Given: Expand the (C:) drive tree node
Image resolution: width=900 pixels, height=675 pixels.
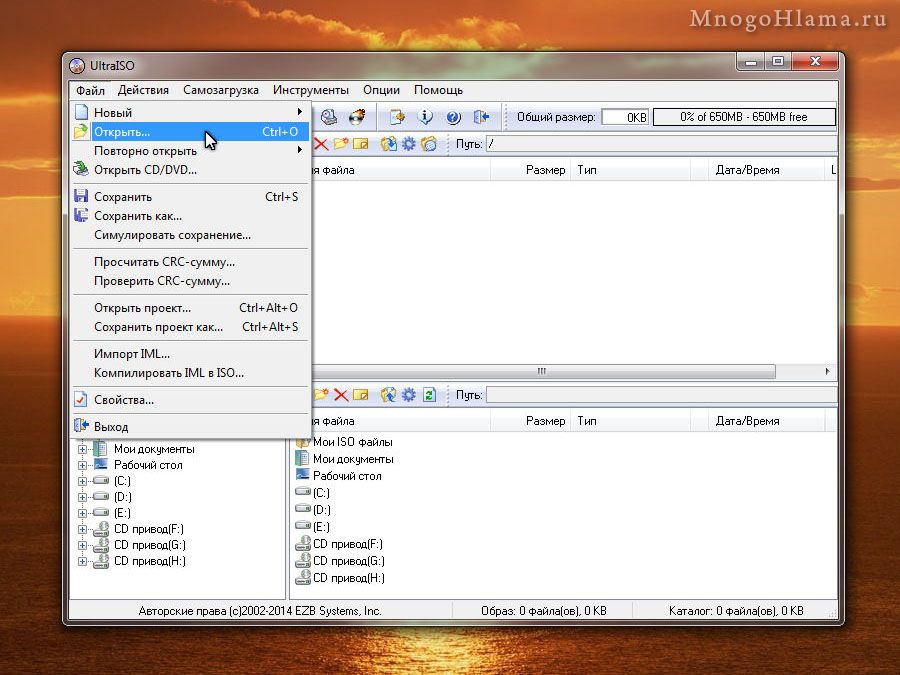Looking at the screenshot, I should [x=83, y=481].
